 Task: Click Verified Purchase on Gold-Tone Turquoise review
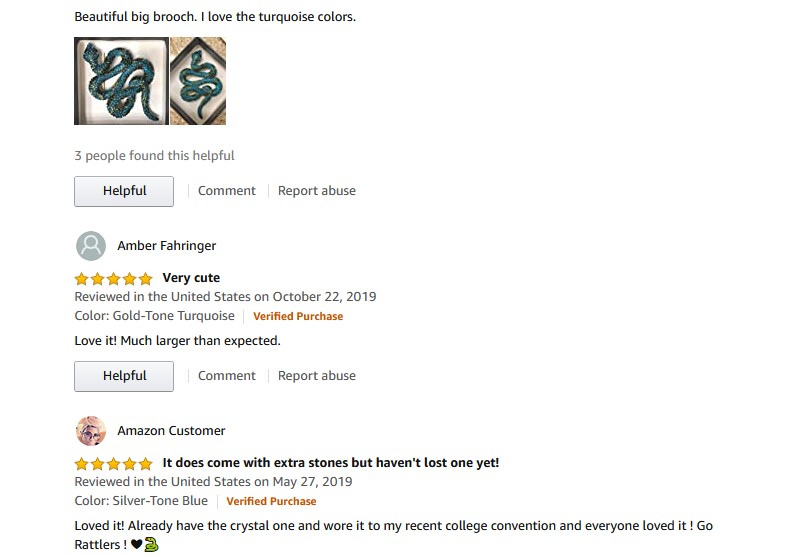coord(298,316)
